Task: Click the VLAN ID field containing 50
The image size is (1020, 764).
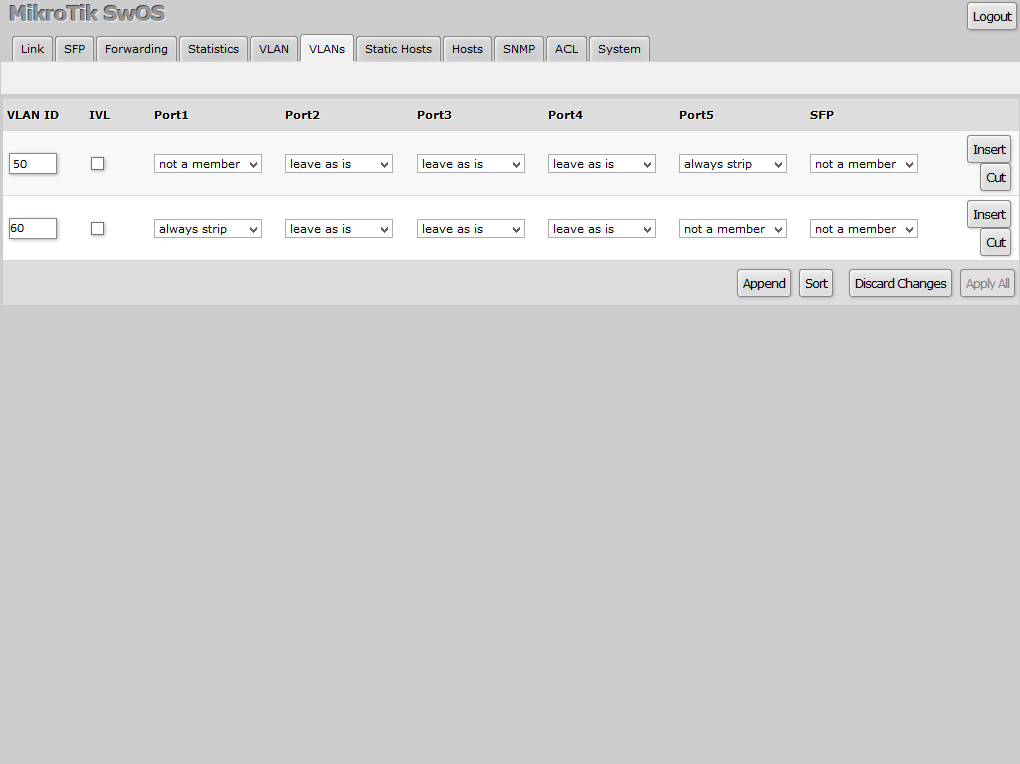Action: pos(33,163)
